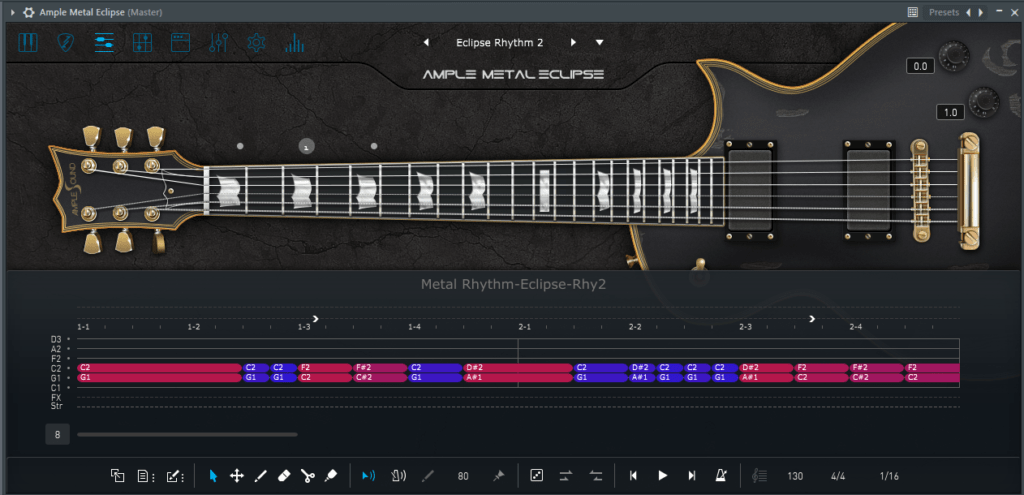Open the spectrum bars icon

tap(295, 43)
